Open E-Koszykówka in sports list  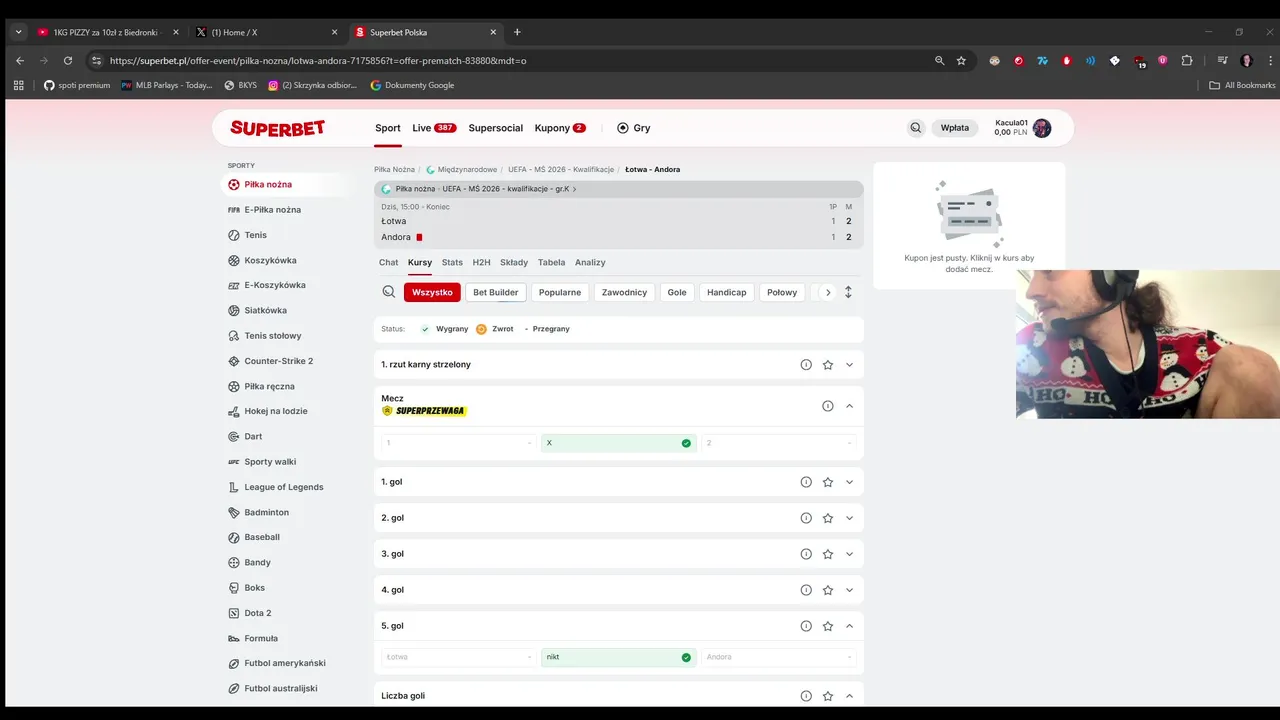(267, 285)
